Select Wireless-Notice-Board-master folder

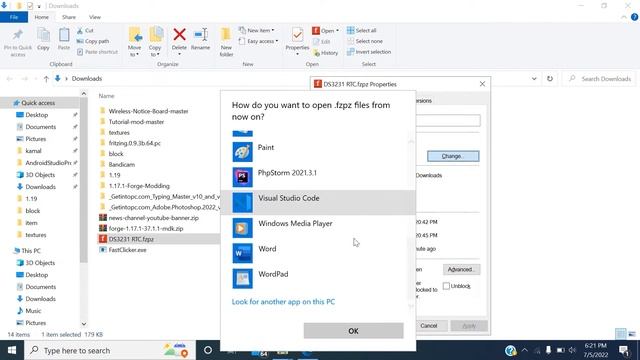click(x=148, y=111)
